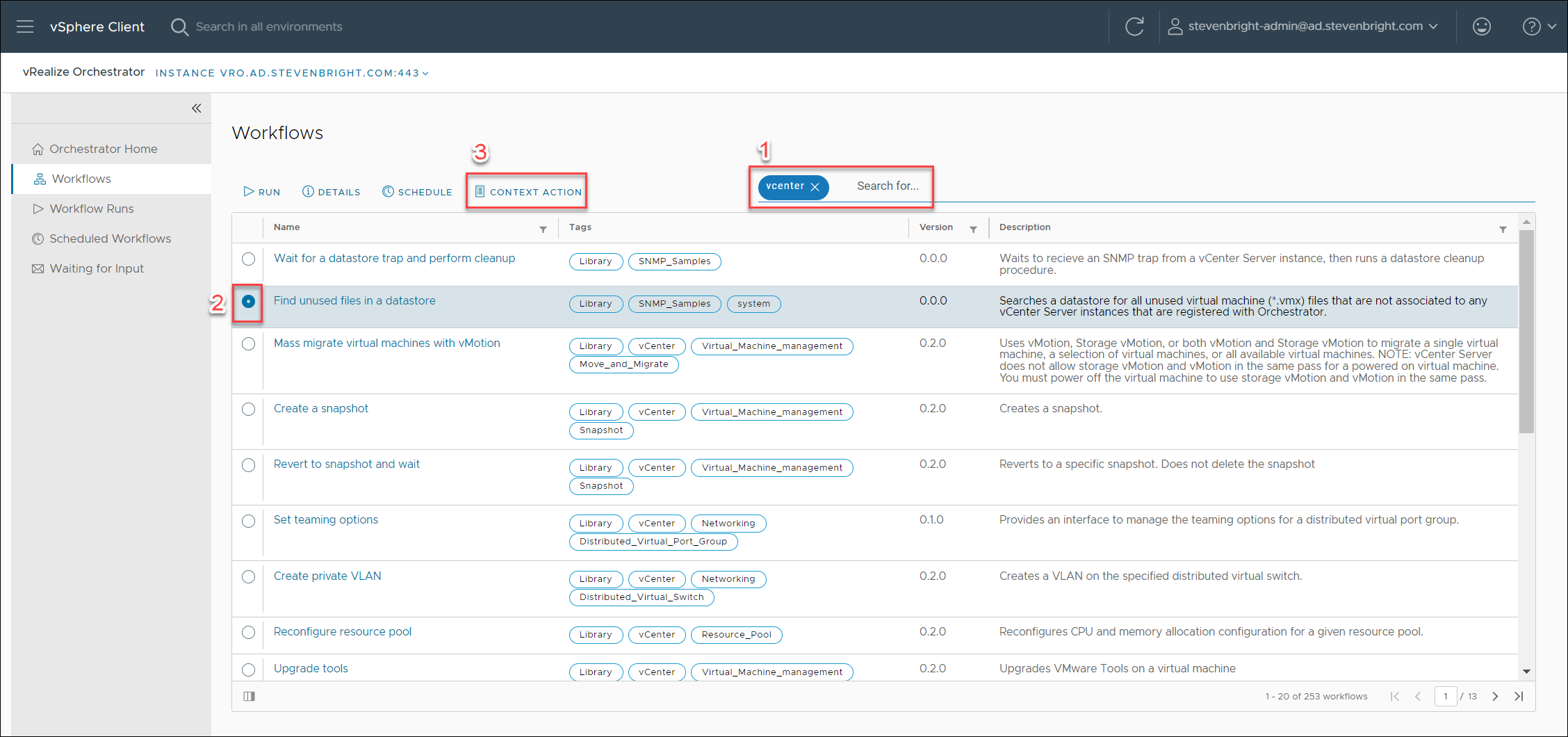Screen dimensions: 1568x737
Task: Remove the vcenter search filter tag
Action: [815, 187]
